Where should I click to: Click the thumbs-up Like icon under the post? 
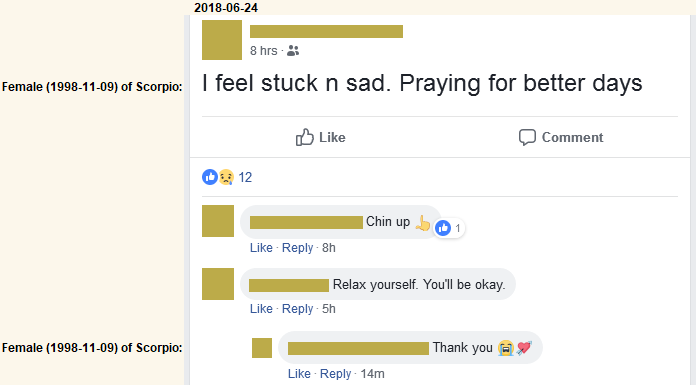304,137
